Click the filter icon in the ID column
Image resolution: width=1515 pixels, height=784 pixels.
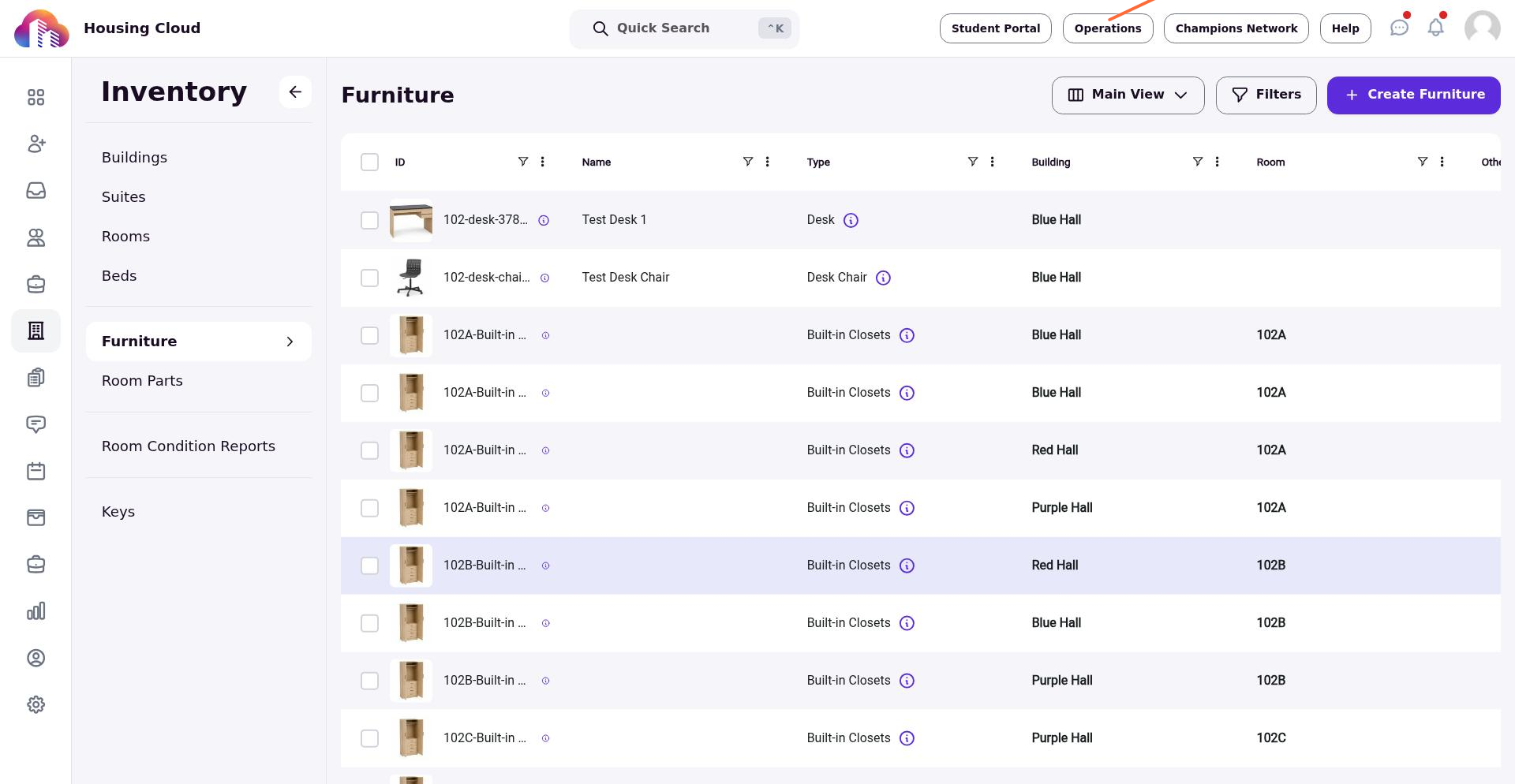pos(522,162)
